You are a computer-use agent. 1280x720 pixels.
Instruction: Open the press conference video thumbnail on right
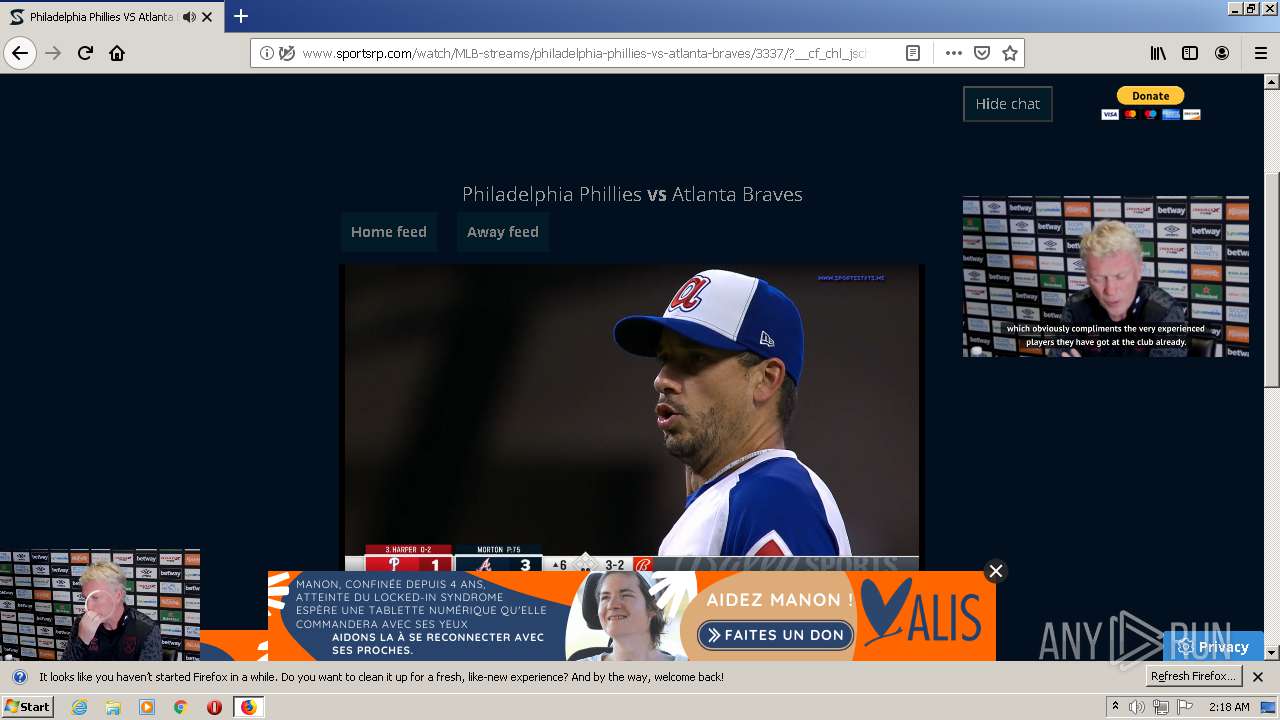(1106, 277)
